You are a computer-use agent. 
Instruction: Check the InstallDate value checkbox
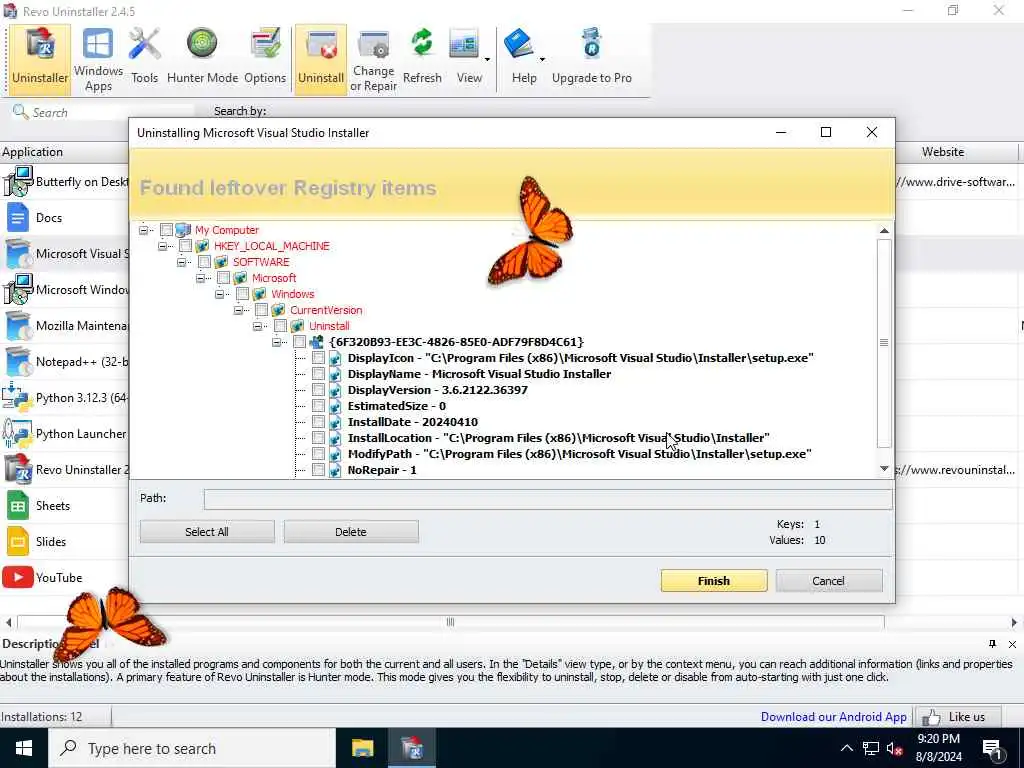(318, 422)
